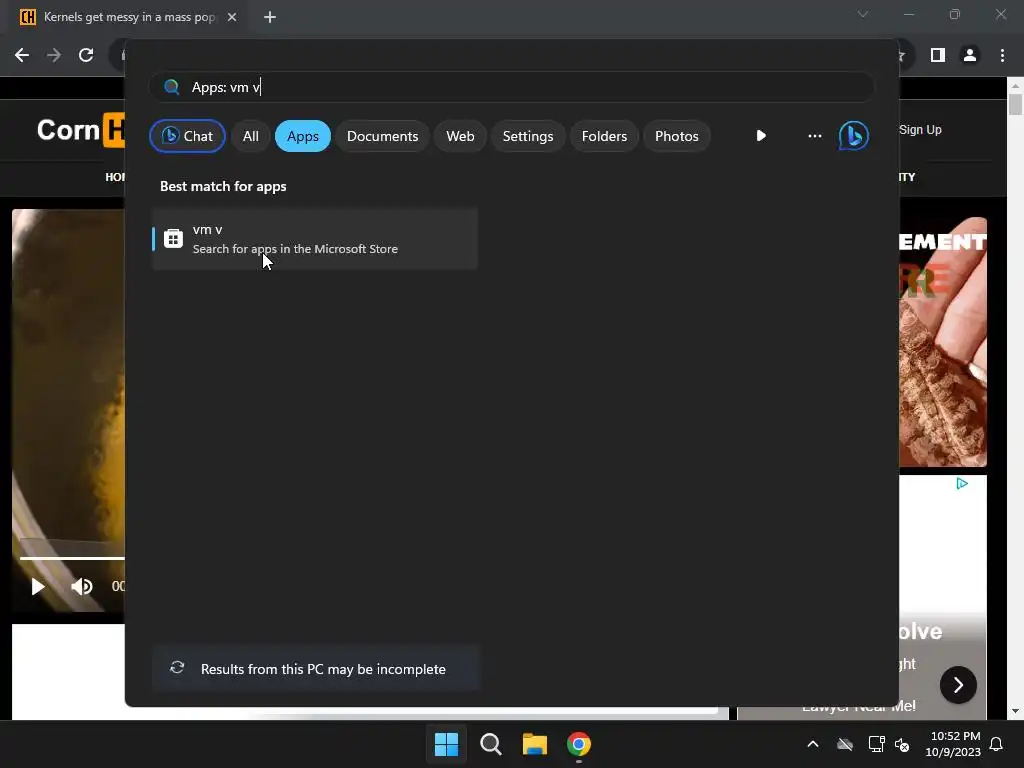Open the three-dot search options menu
The image size is (1024, 768).
[814, 136]
